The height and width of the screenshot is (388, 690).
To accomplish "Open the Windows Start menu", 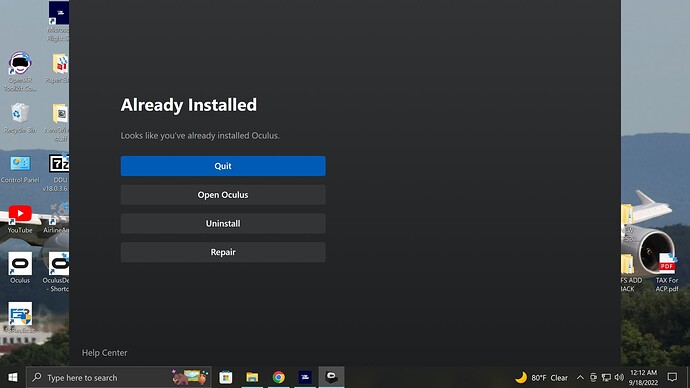I will pyautogui.click(x=13, y=377).
